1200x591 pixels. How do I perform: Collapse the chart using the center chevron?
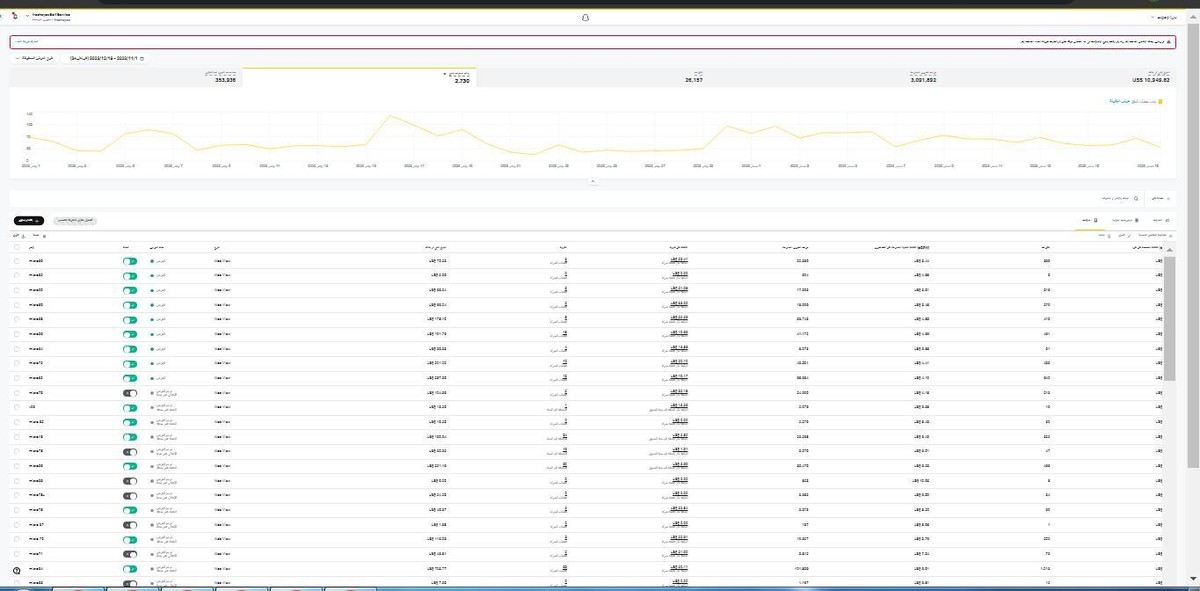(x=593, y=181)
